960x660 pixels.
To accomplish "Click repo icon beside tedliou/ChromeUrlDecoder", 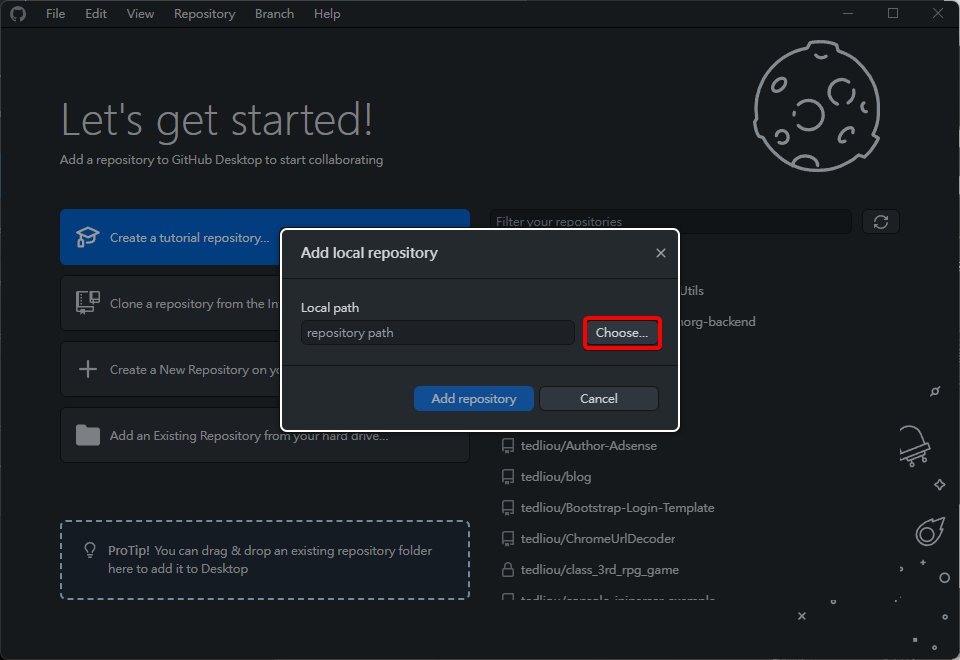I will 508,539.
